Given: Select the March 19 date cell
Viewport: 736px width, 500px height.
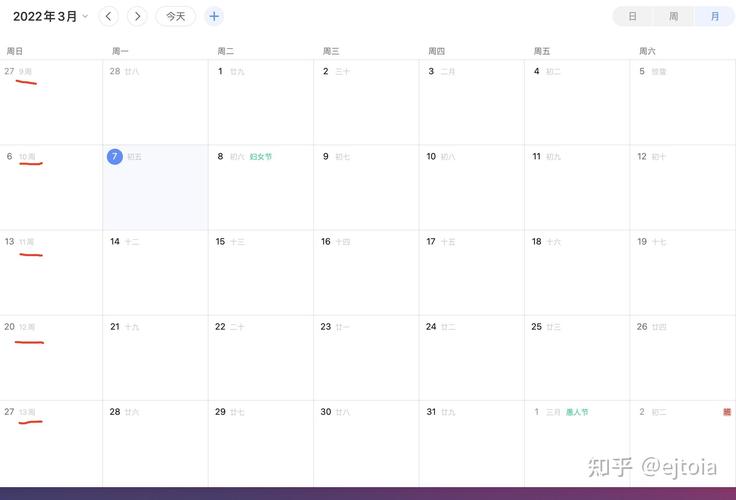Looking at the screenshot, I should [x=682, y=272].
